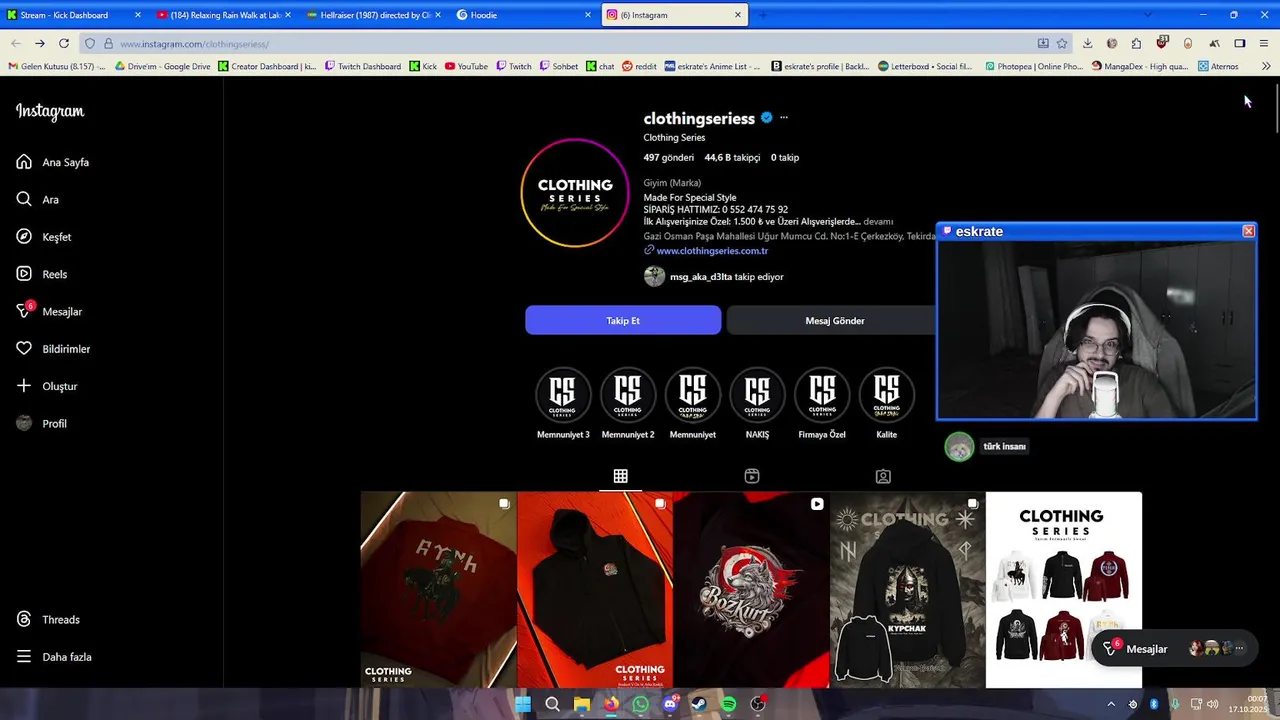Open the Aternos bookmark
The width and height of the screenshot is (1280, 720).
[x=1219, y=67]
